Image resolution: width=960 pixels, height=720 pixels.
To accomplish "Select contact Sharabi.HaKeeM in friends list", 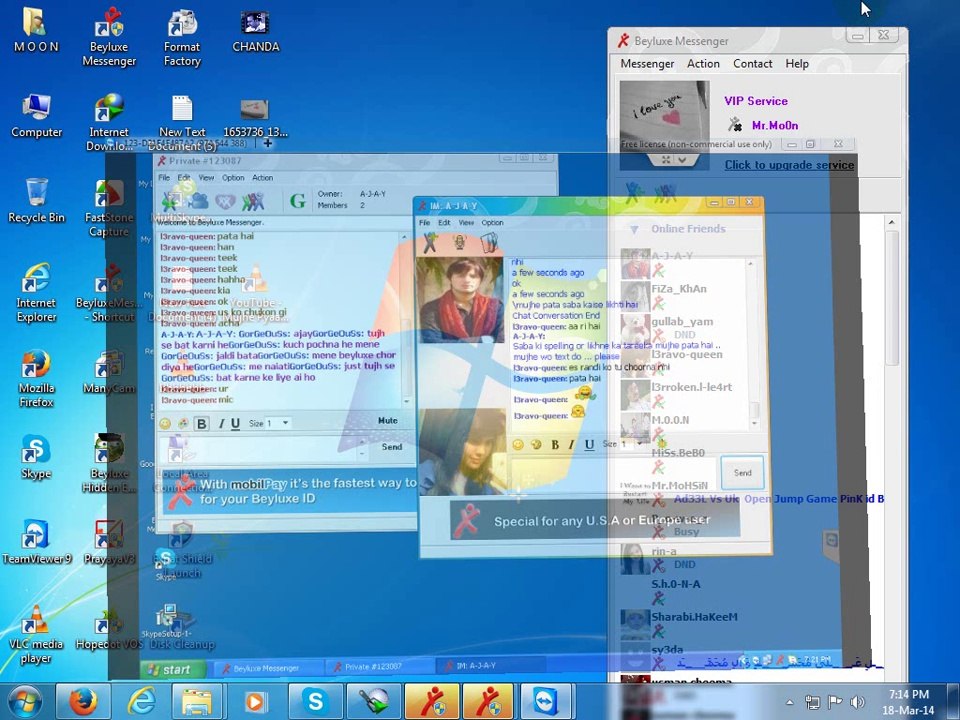I will 694,617.
